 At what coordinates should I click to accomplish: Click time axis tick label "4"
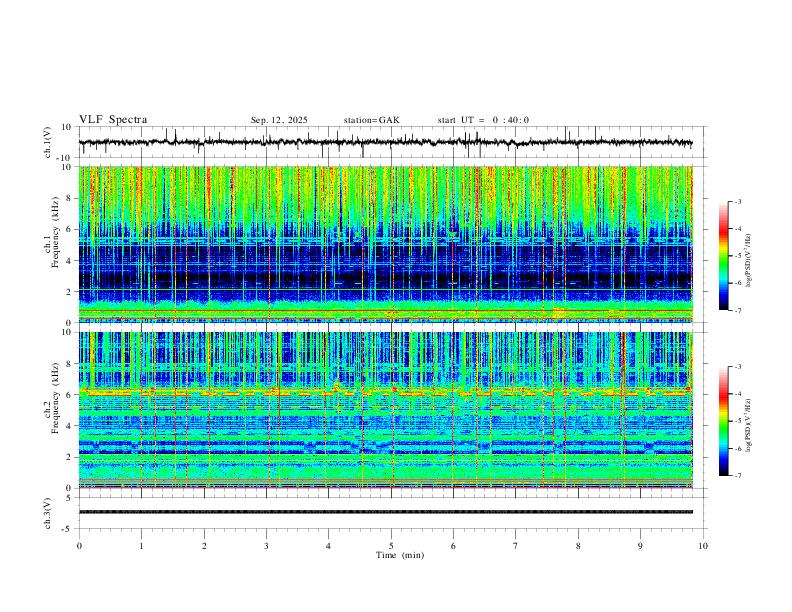[328, 546]
